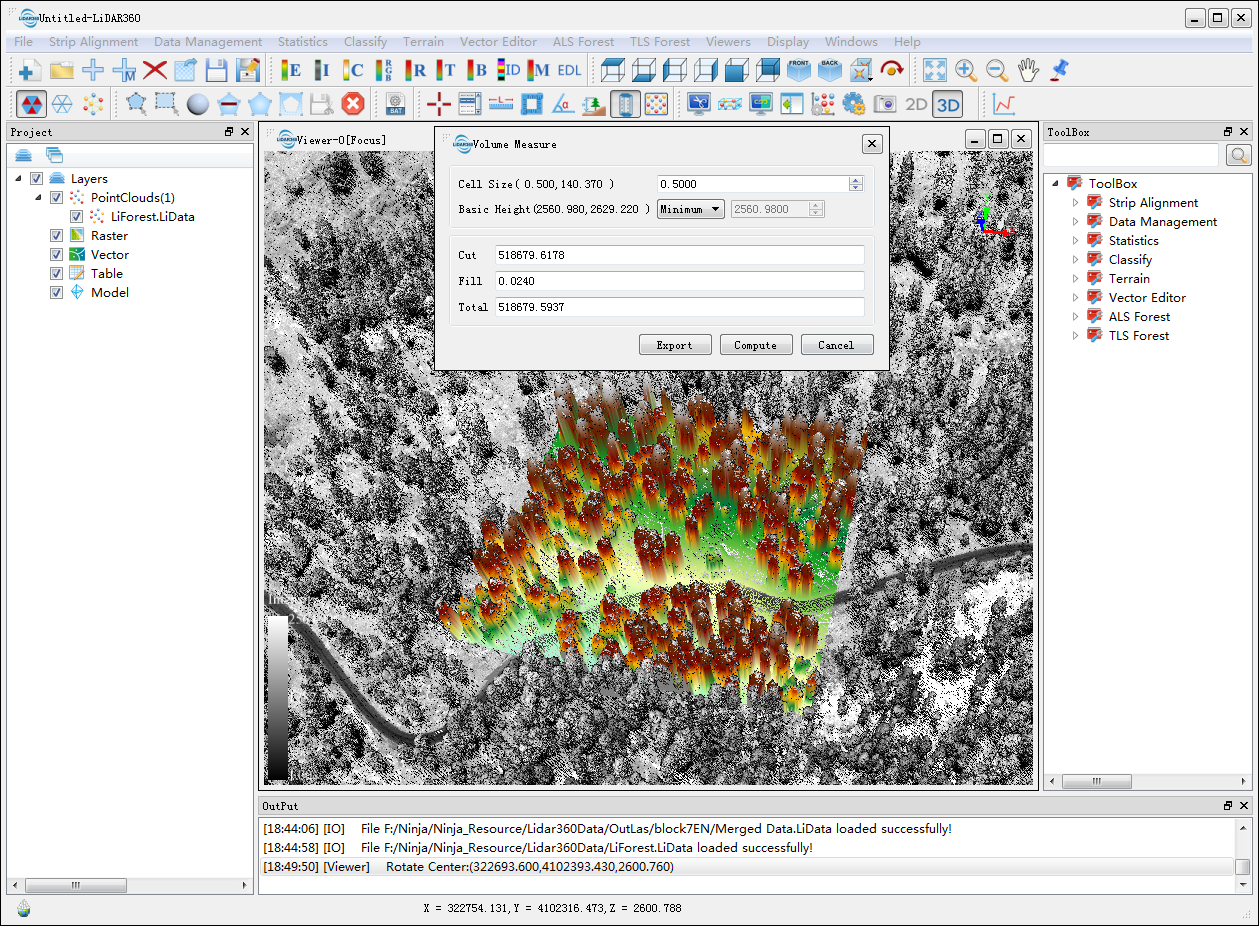The height and width of the screenshot is (926, 1259).
Task: Click the Full Extent zoom icon
Action: click(x=935, y=70)
